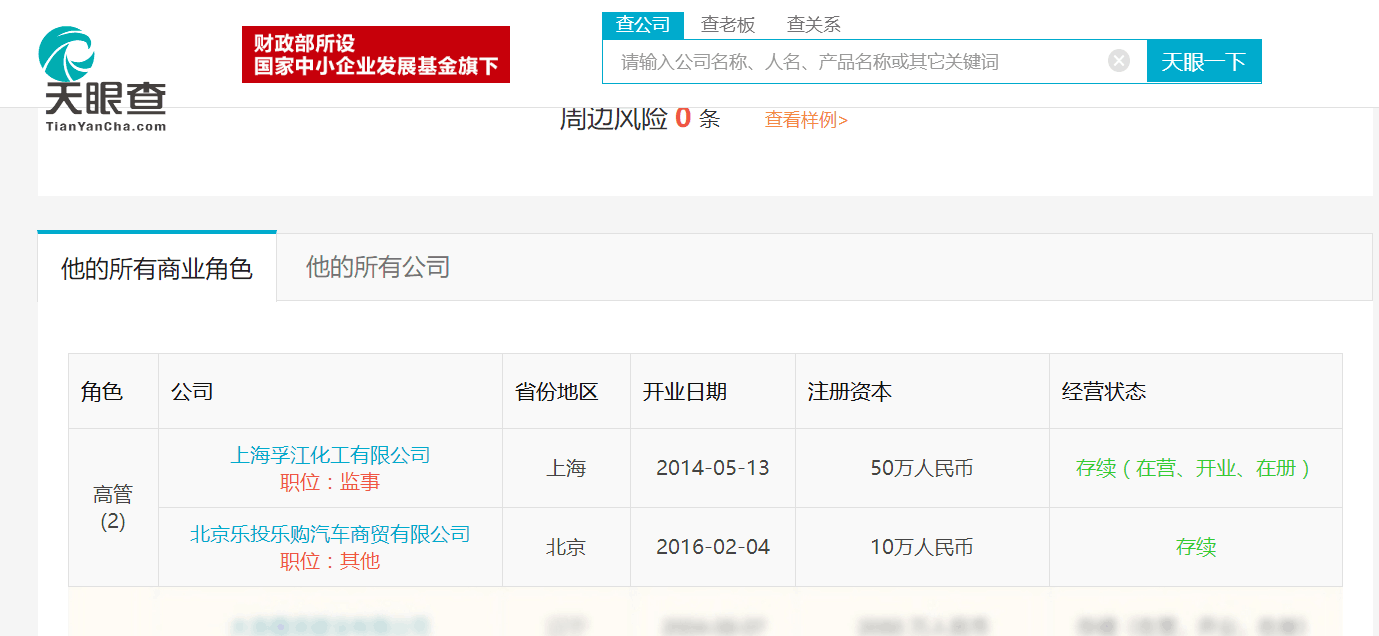Type in the company search field
The width and height of the screenshot is (1379, 636).
tap(850, 62)
